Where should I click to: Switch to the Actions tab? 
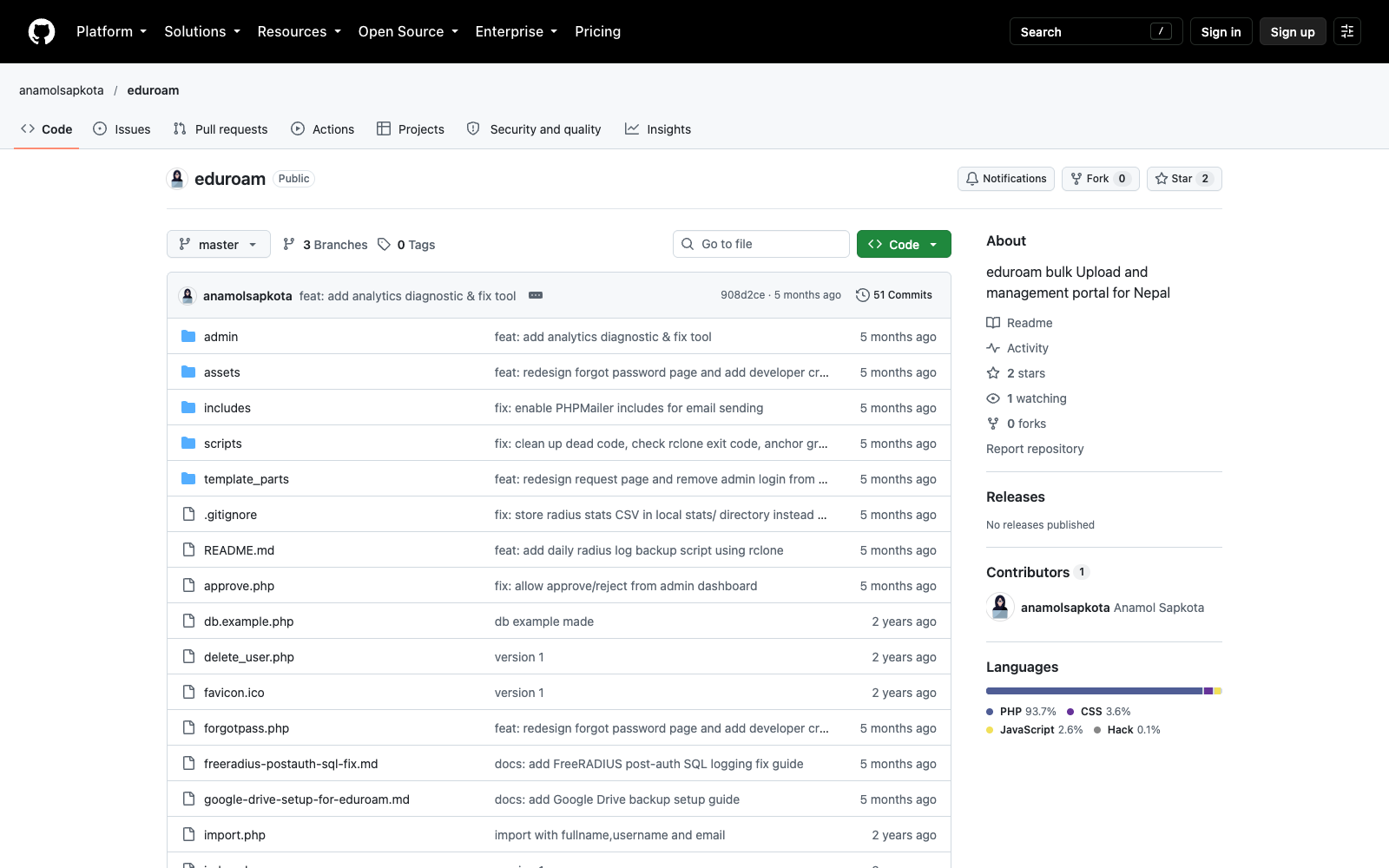tap(323, 129)
